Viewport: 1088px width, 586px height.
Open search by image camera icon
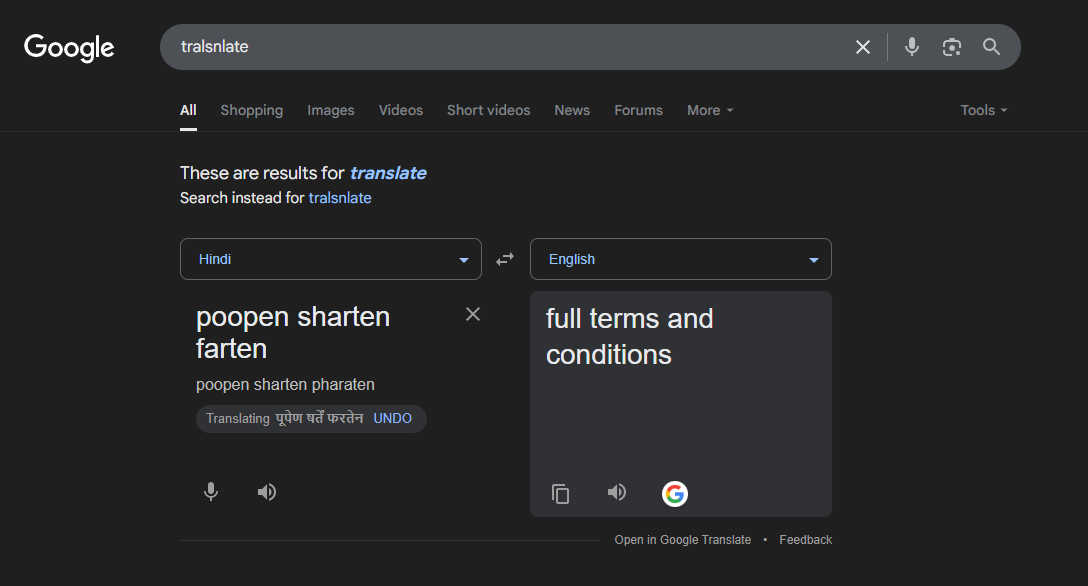pyautogui.click(x=951, y=47)
